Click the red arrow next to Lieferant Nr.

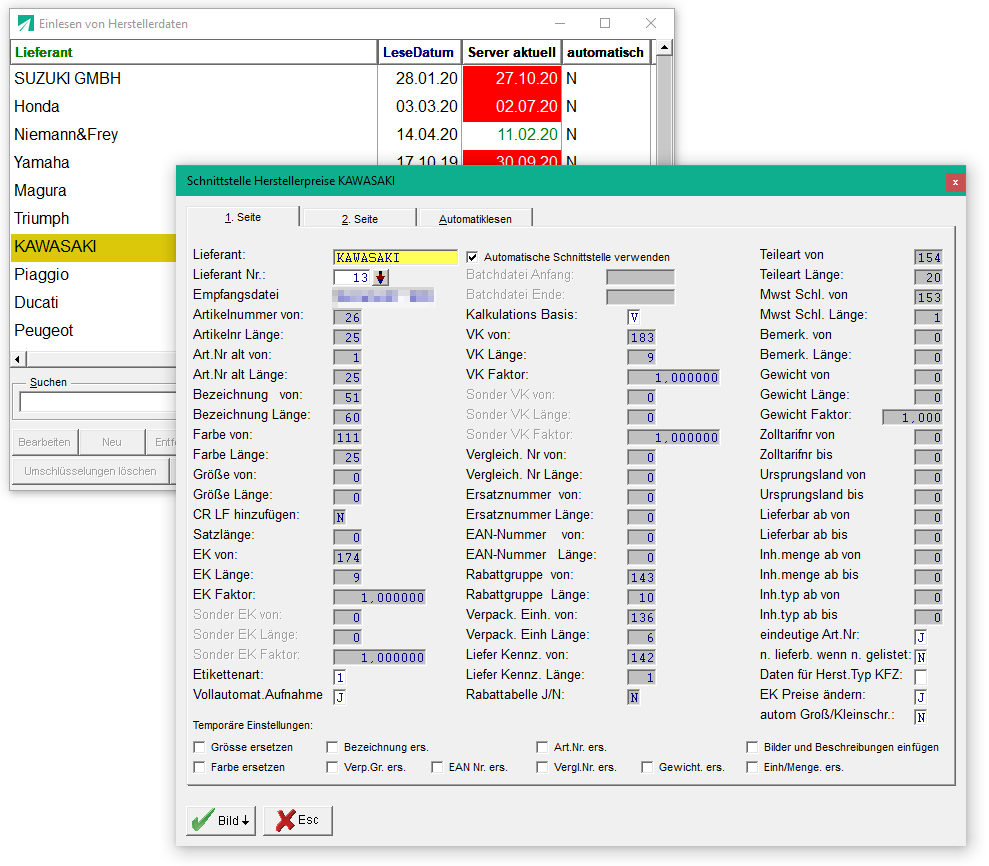point(380,278)
